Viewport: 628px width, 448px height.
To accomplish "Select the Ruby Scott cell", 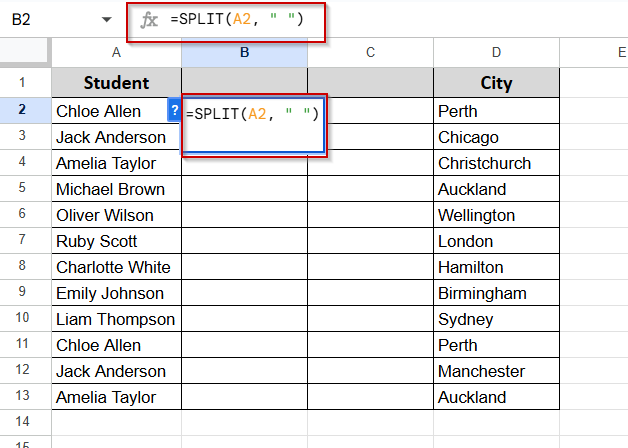I will (x=117, y=241).
